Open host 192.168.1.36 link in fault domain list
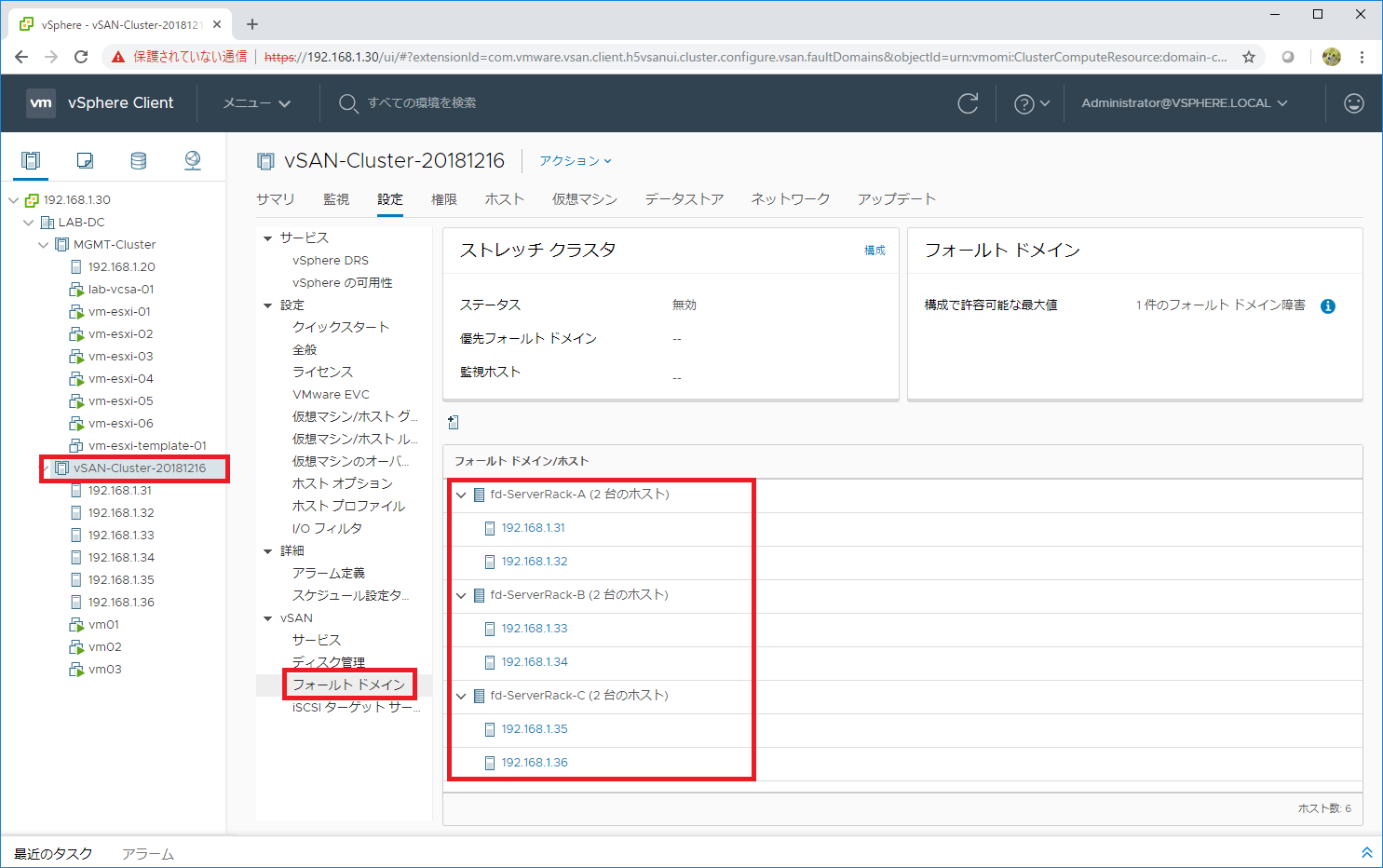Image resolution: width=1383 pixels, height=868 pixels. 535,763
